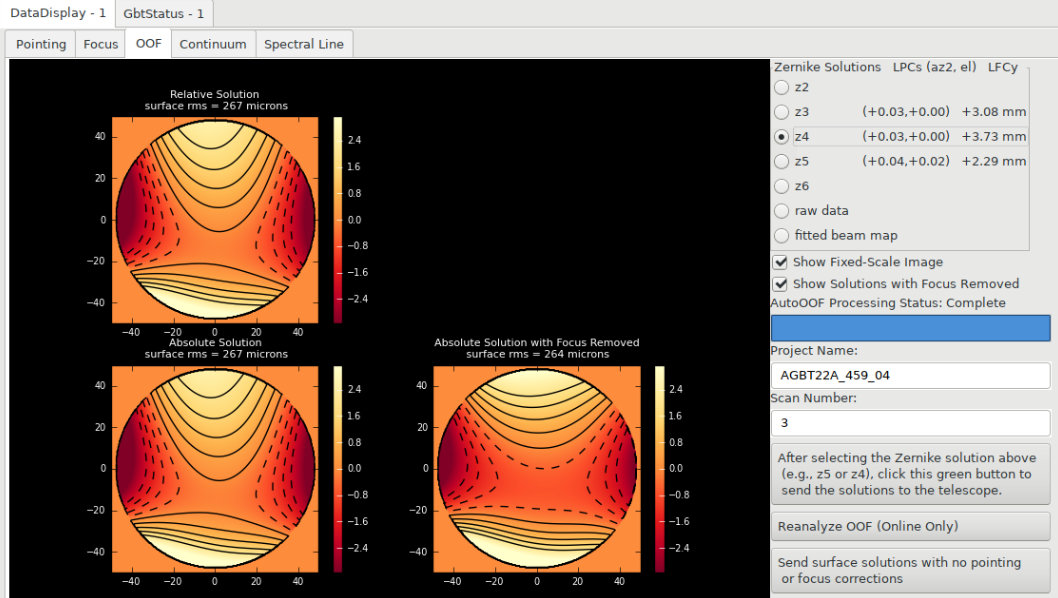1058x598 pixels.
Task: Click the AutoOOF Processing Status text
Action: (x=888, y=303)
